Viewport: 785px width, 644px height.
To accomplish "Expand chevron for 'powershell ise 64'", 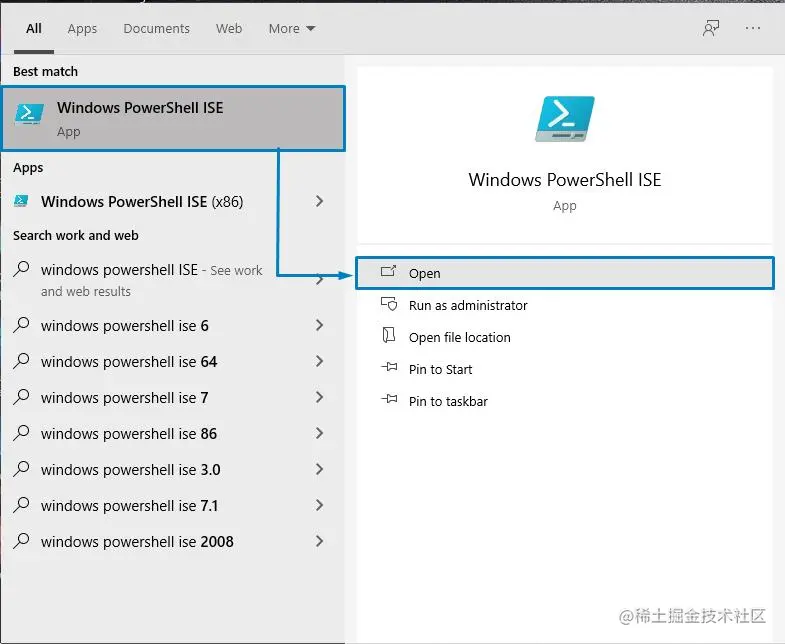I will click(x=319, y=362).
